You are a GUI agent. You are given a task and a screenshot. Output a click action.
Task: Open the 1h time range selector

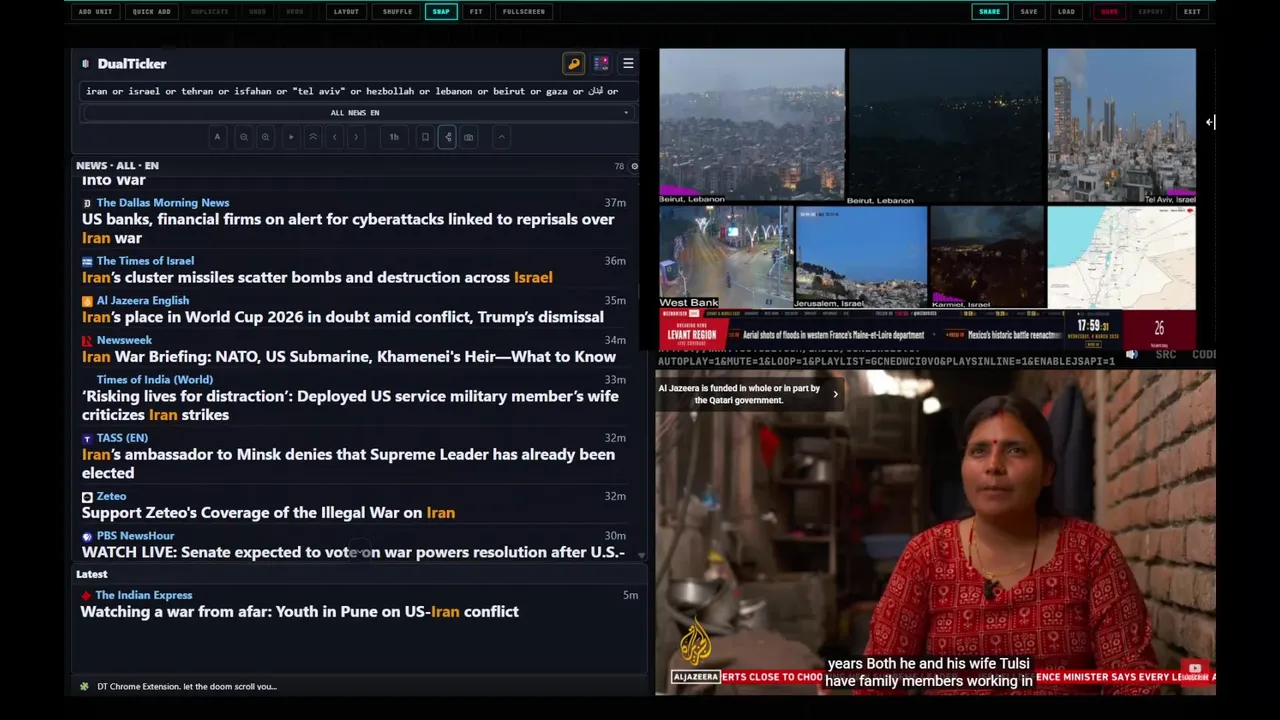click(x=394, y=137)
